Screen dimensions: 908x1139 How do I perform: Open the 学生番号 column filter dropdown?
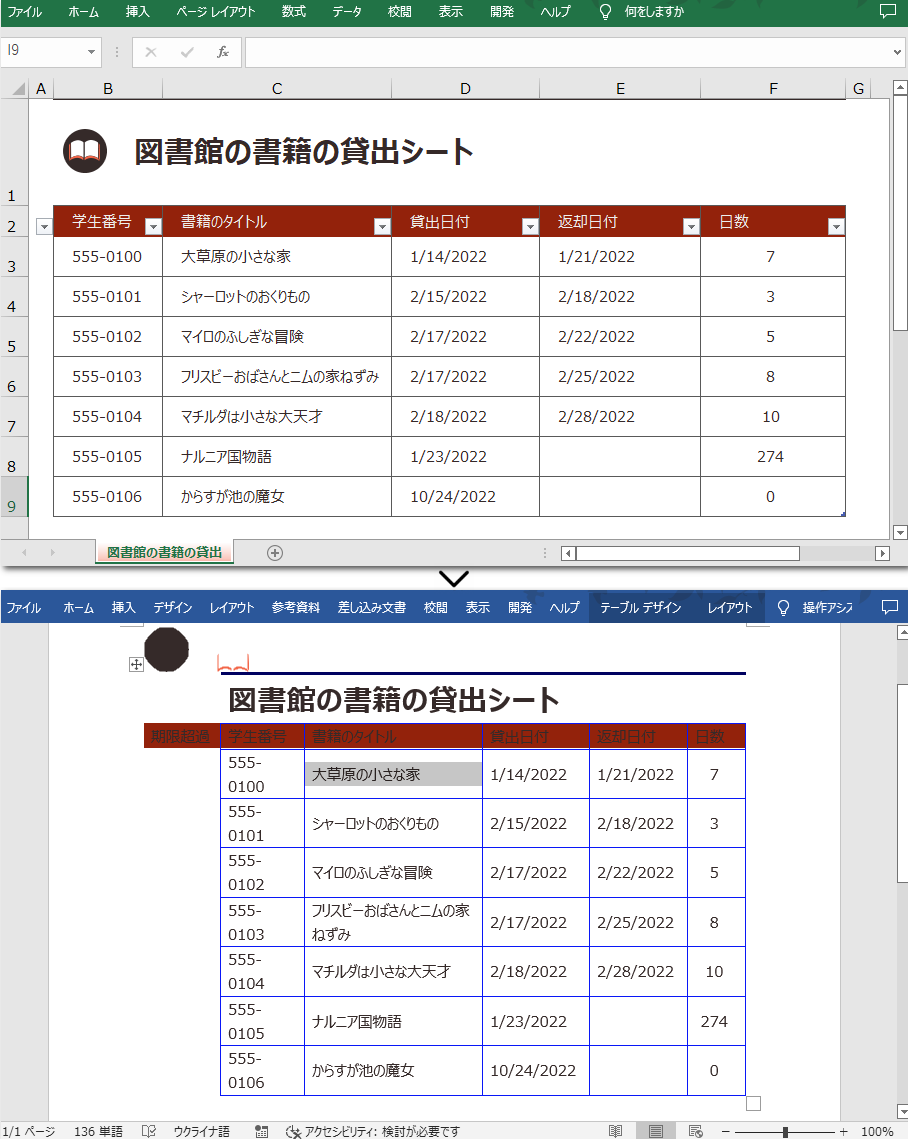click(x=153, y=226)
